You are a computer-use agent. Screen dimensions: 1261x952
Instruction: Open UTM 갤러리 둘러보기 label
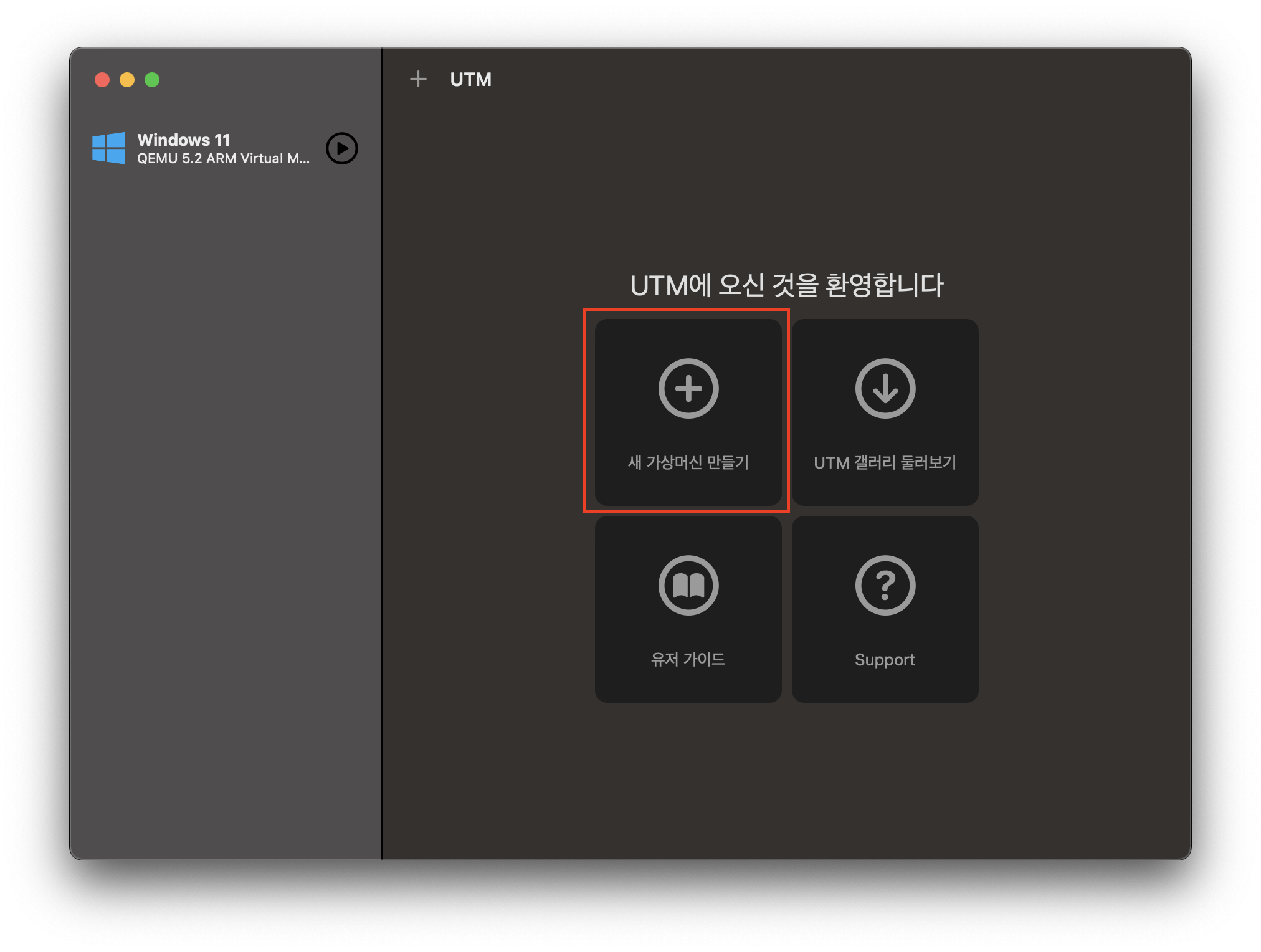coord(885,462)
